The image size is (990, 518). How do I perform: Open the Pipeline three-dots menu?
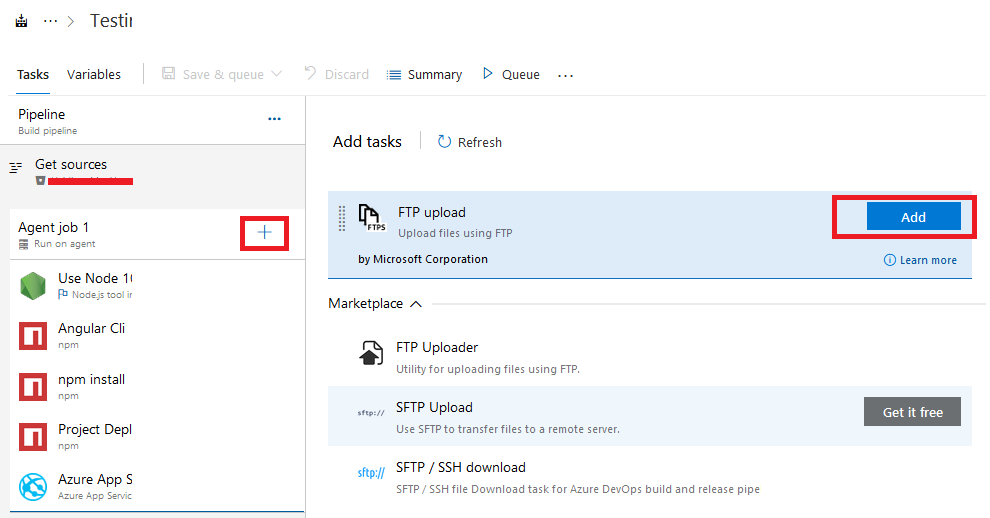tap(274, 119)
